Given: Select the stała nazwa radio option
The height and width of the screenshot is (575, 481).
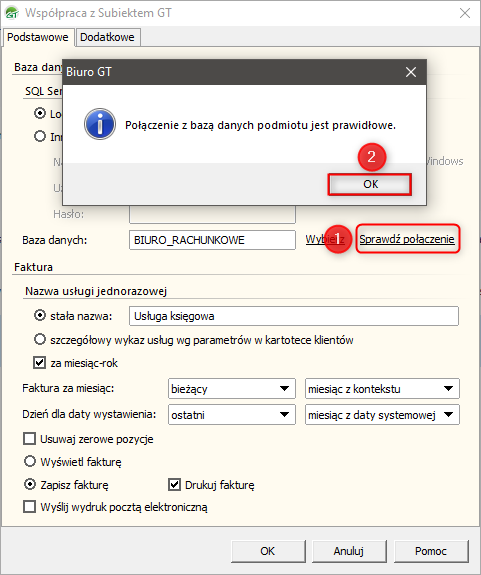Looking at the screenshot, I should 40,316.
